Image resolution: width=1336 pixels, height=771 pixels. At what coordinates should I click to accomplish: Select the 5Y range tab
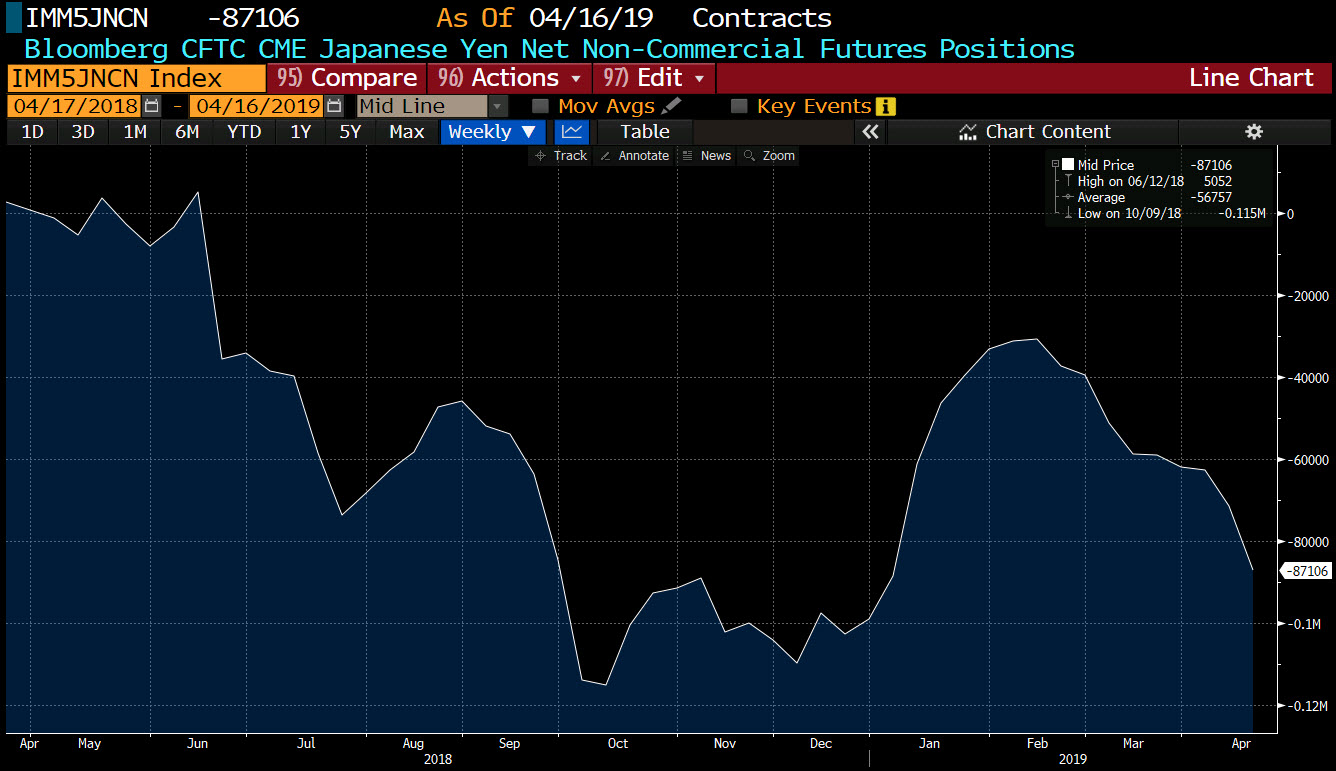tap(350, 132)
